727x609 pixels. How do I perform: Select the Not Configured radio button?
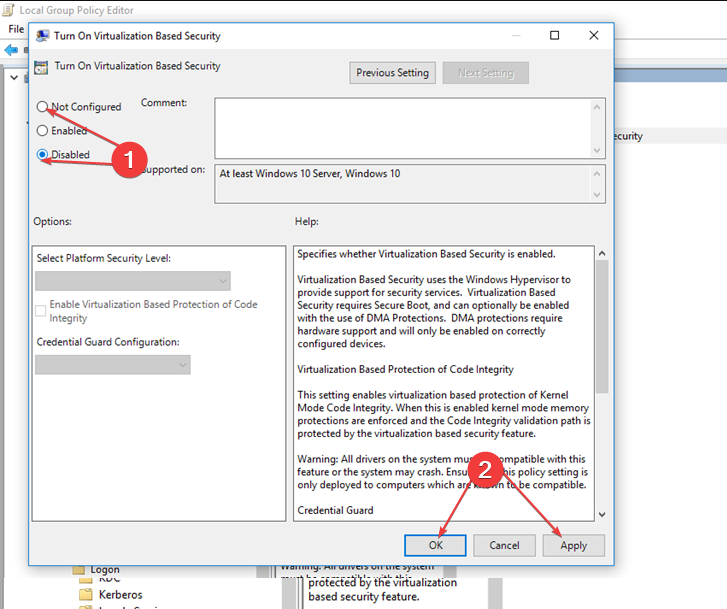point(42,107)
